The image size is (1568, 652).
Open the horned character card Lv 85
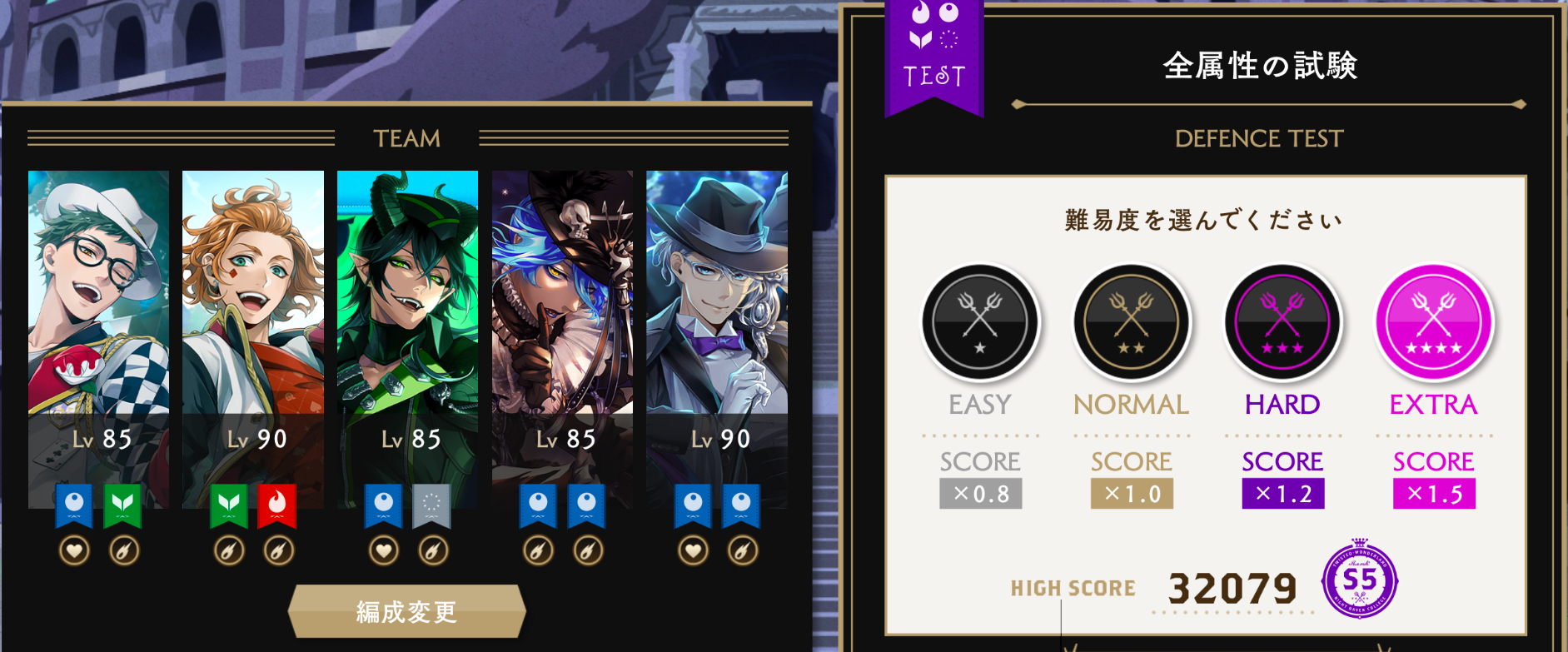pyautogui.click(x=407, y=339)
